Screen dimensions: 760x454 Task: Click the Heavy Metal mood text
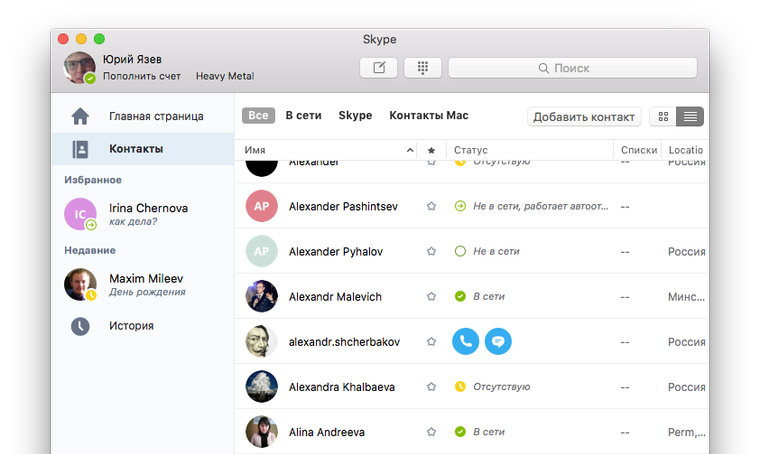coord(225,76)
